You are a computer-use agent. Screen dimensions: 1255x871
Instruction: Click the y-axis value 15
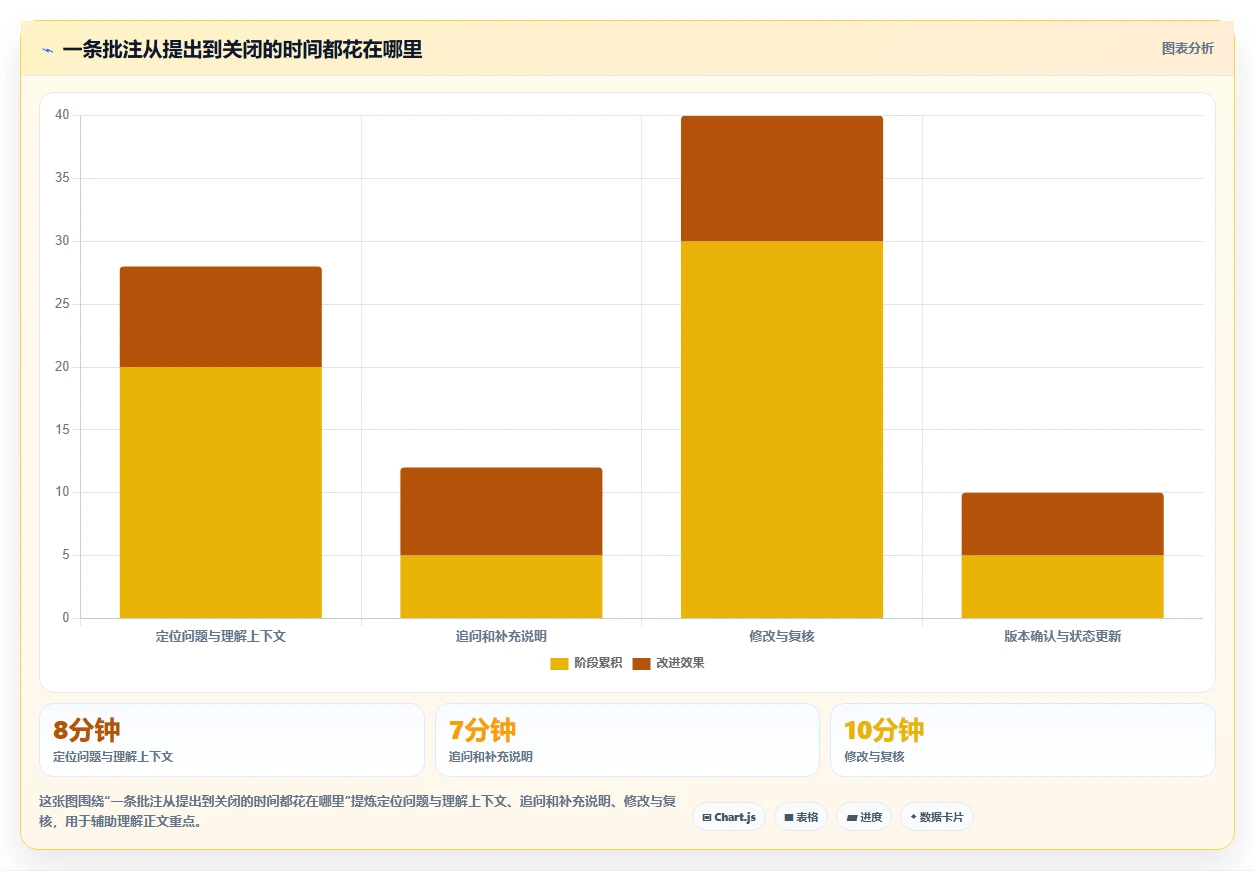pyautogui.click(x=62, y=430)
